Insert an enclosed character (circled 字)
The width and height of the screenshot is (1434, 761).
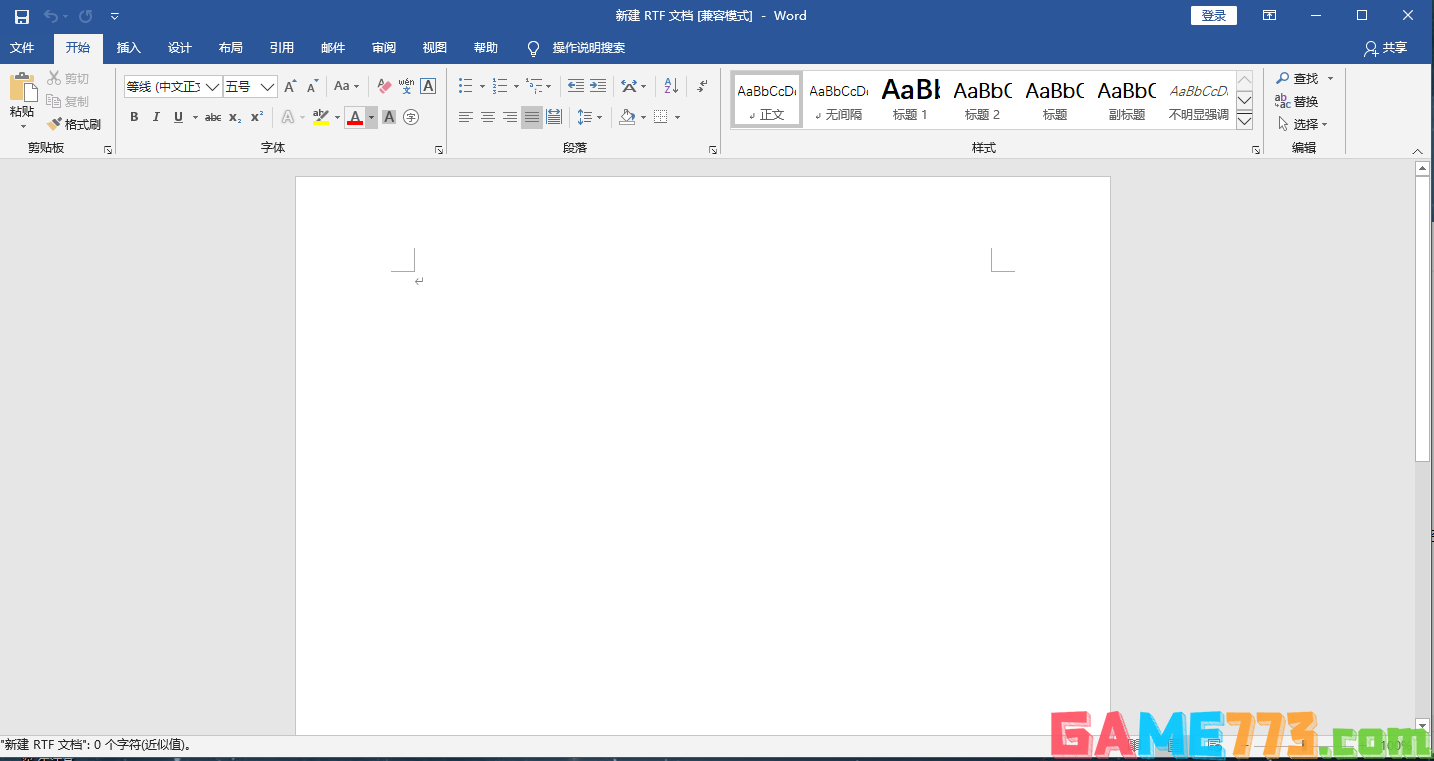click(411, 117)
